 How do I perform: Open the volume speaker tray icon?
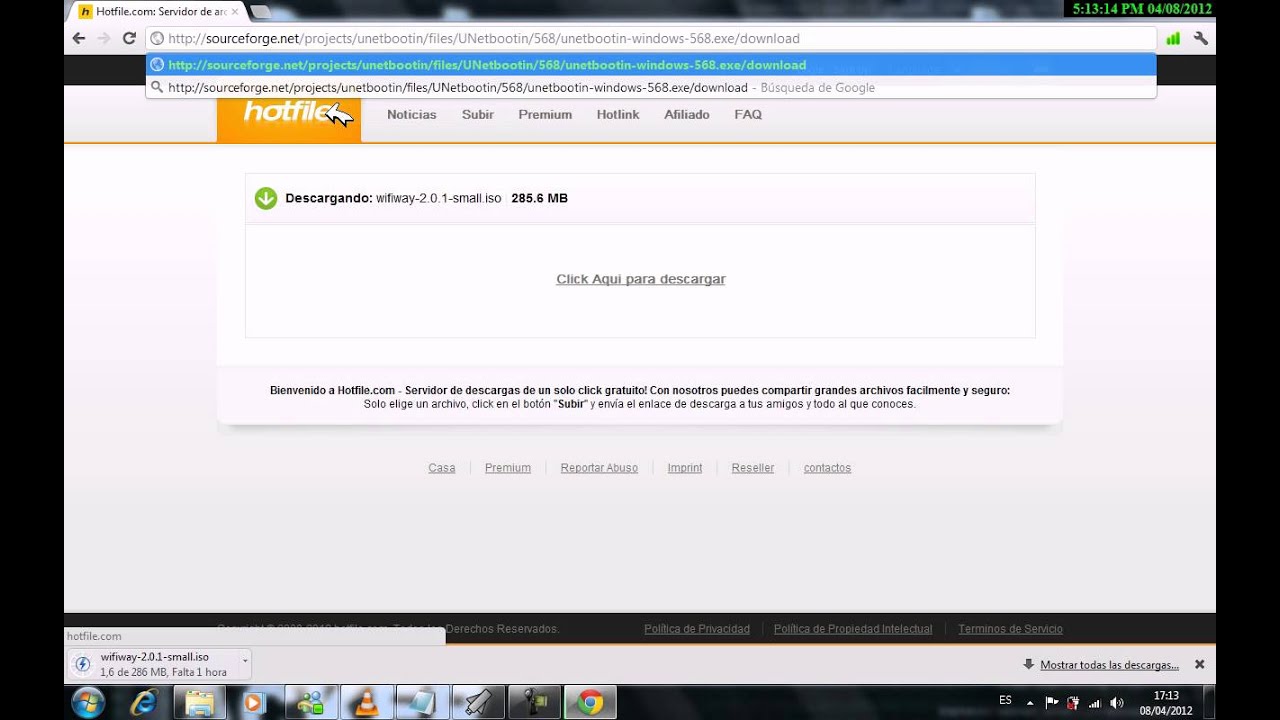click(x=1116, y=702)
